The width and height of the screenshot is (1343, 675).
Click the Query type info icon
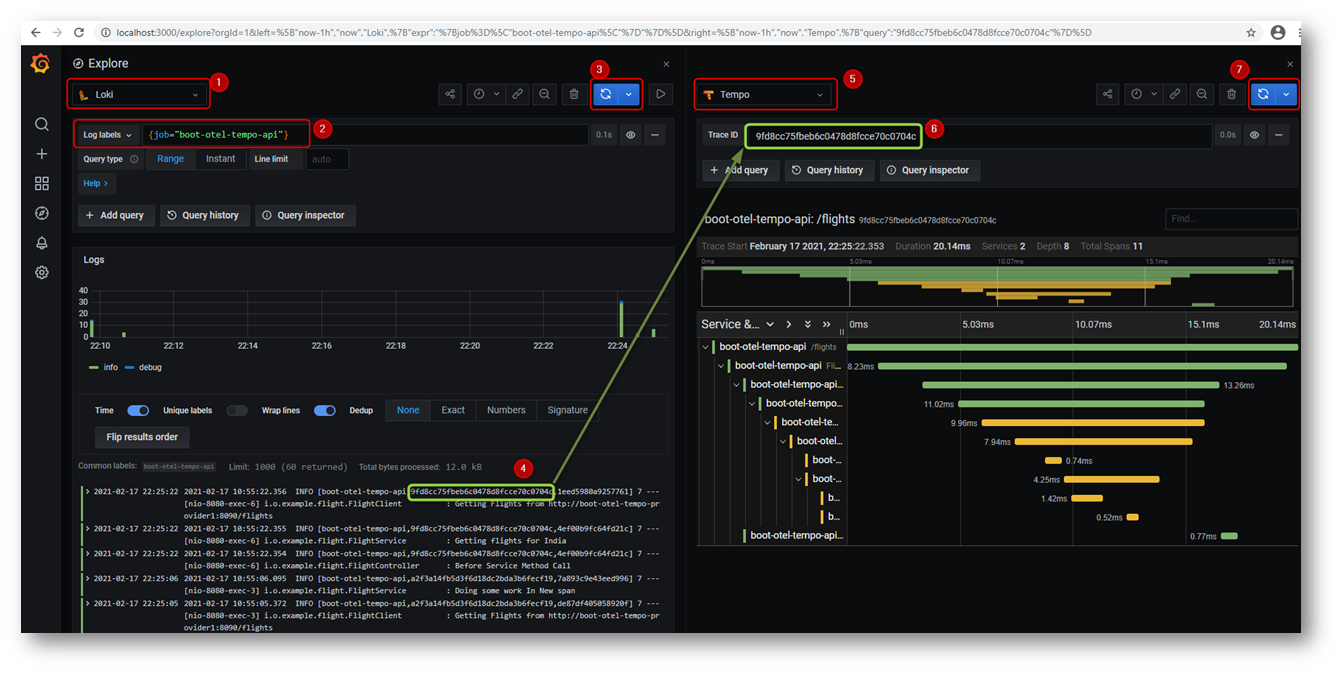tap(134, 159)
